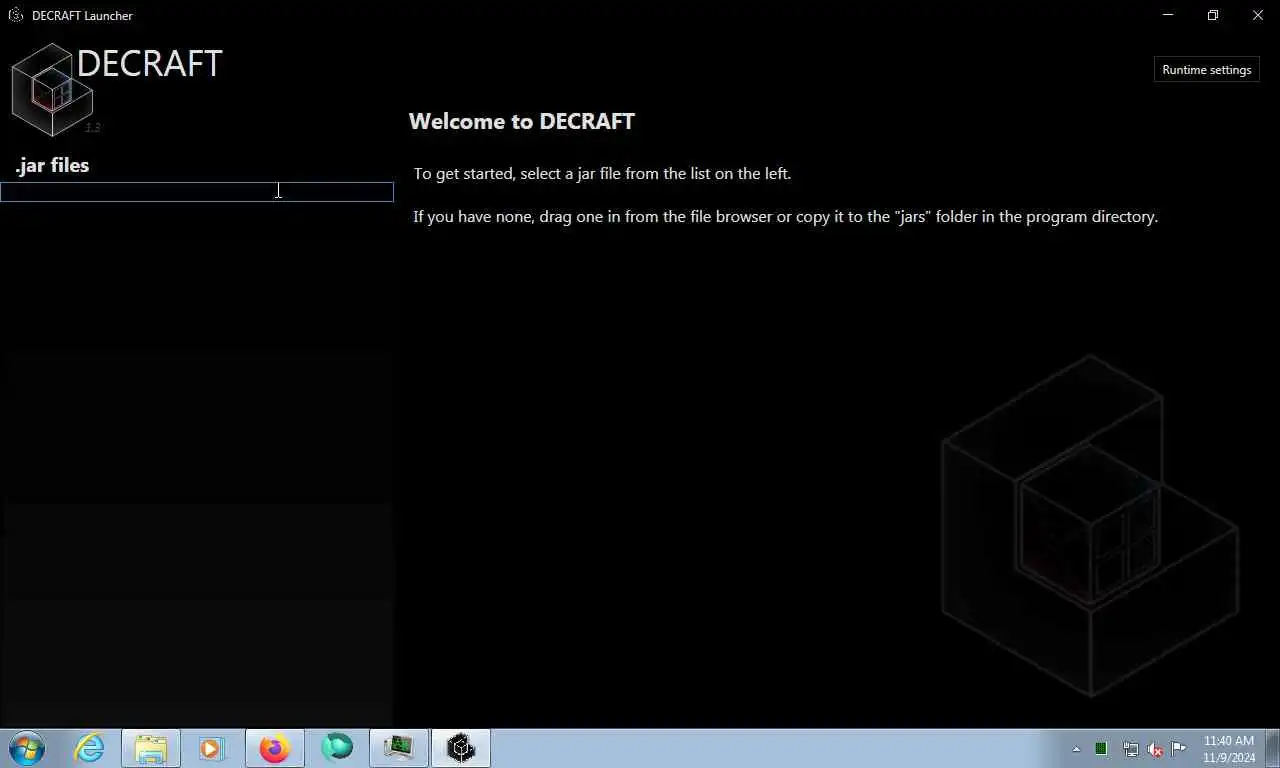Restore down the DECRAFT Launcher window
This screenshot has height=768, width=1280.
(x=1213, y=15)
